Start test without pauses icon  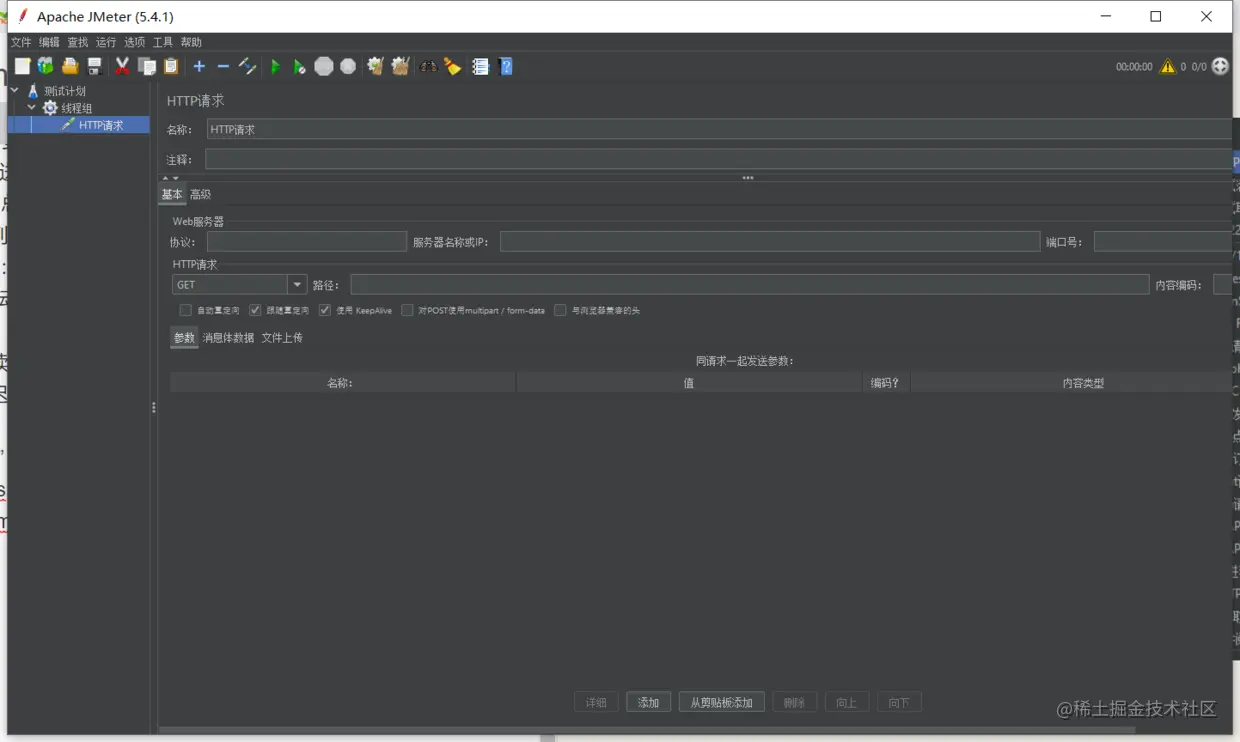299,66
